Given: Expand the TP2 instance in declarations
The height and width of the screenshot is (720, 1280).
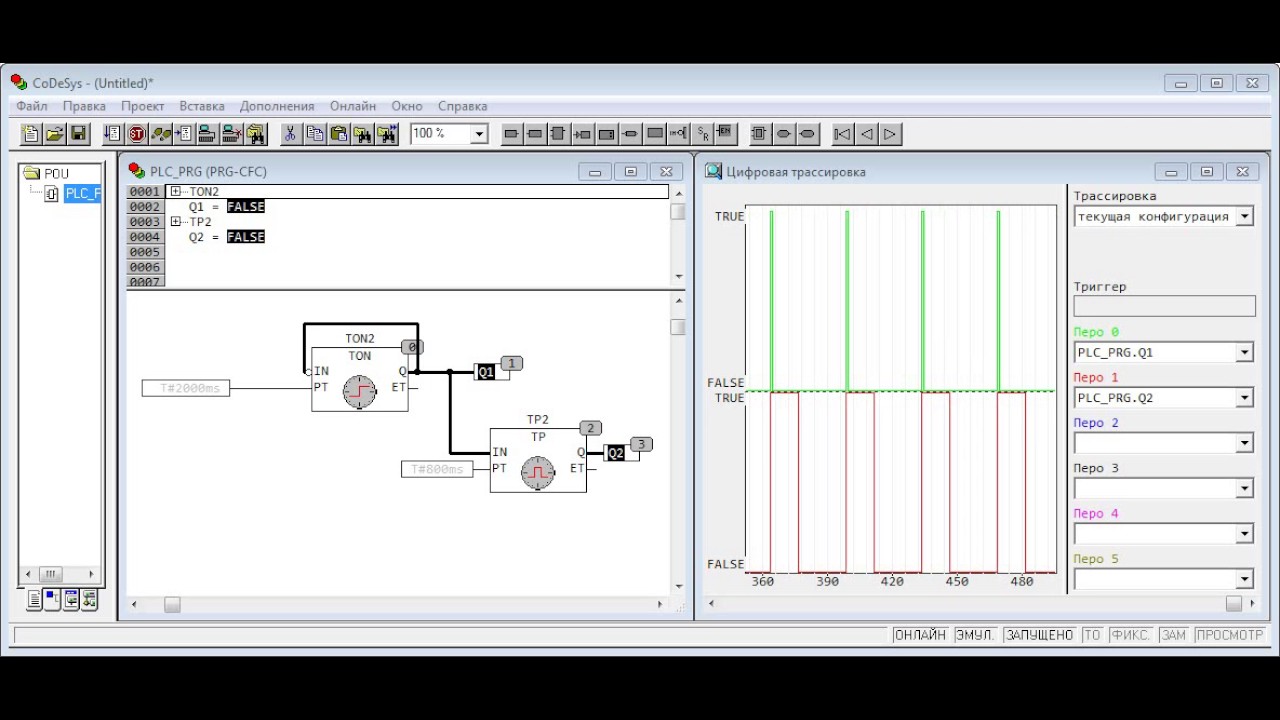Looking at the screenshot, I should (176, 222).
